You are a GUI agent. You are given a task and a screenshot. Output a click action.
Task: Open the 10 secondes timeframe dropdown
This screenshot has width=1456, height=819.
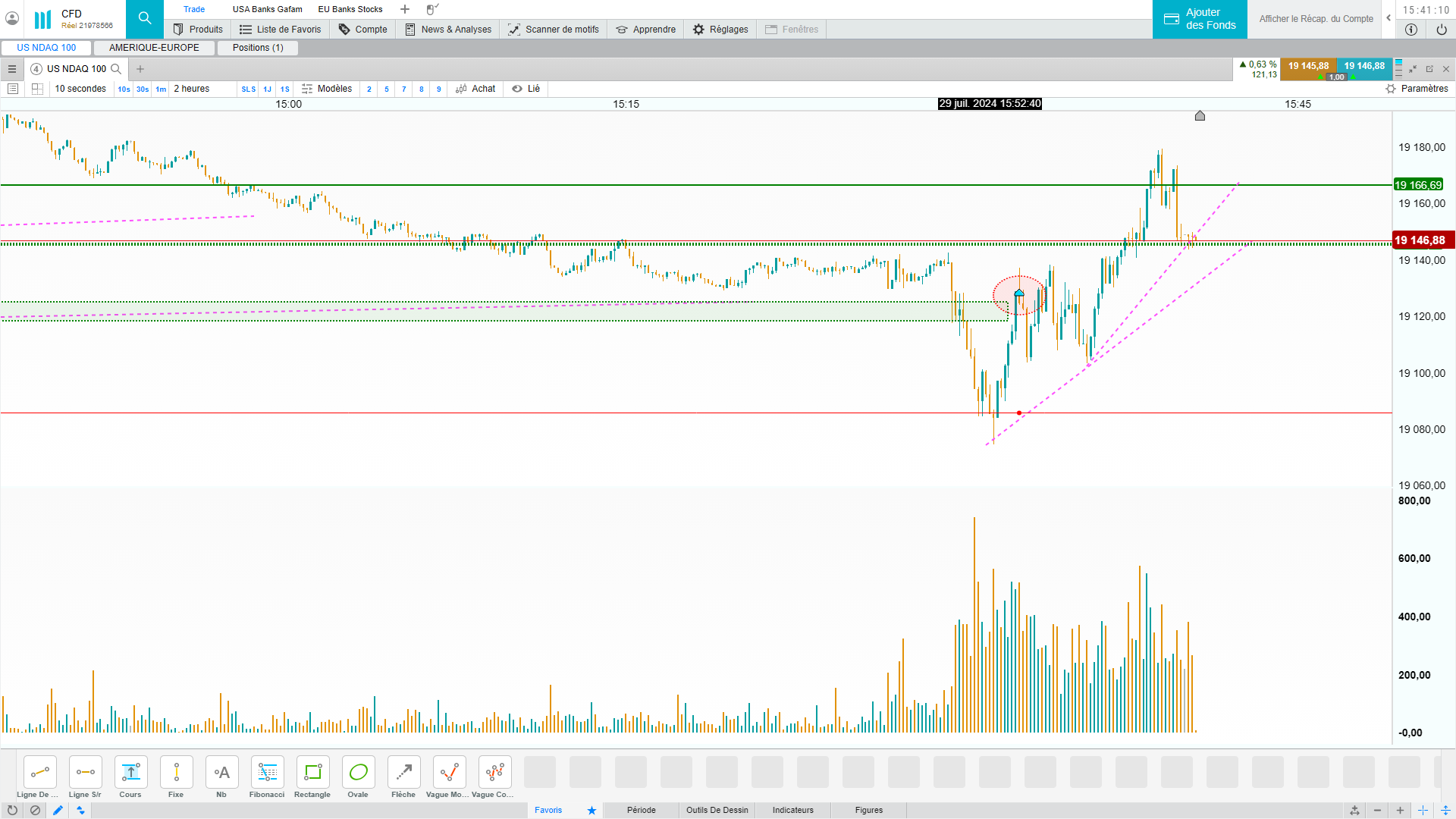[x=80, y=89]
